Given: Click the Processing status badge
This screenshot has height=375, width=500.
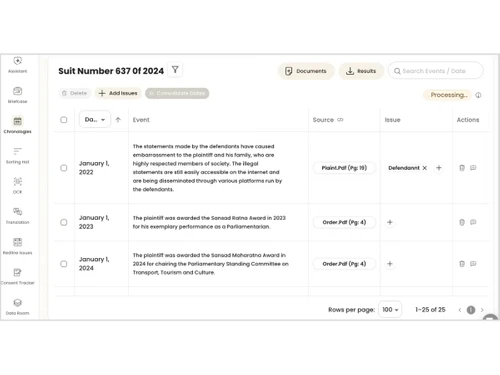Looking at the screenshot, I should 447,95.
